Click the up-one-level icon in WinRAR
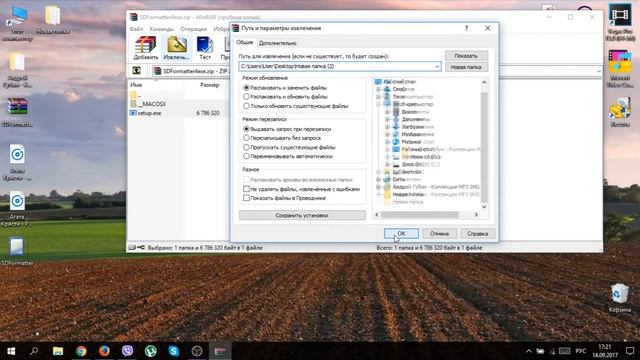 (x=137, y=71)
